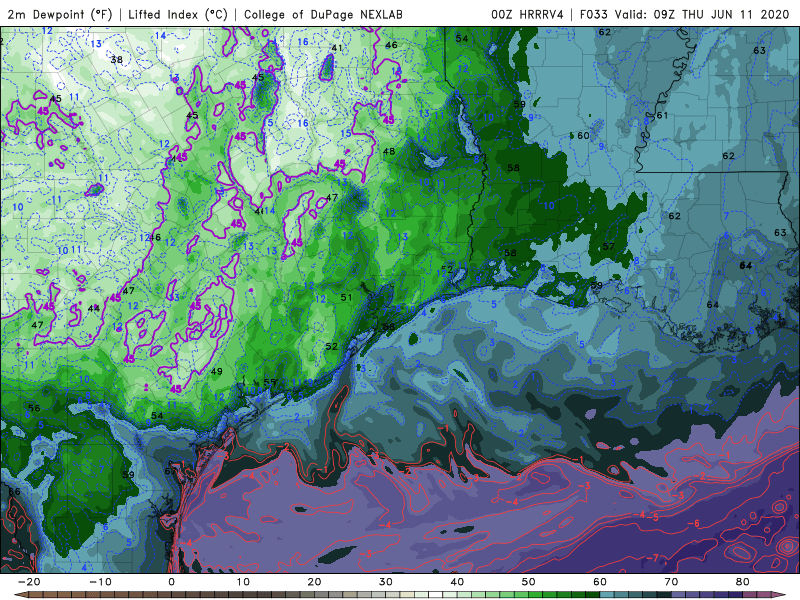800x600 pixels.
Task: Click the black 57 dewpoint value
Action: pos(609,246)
